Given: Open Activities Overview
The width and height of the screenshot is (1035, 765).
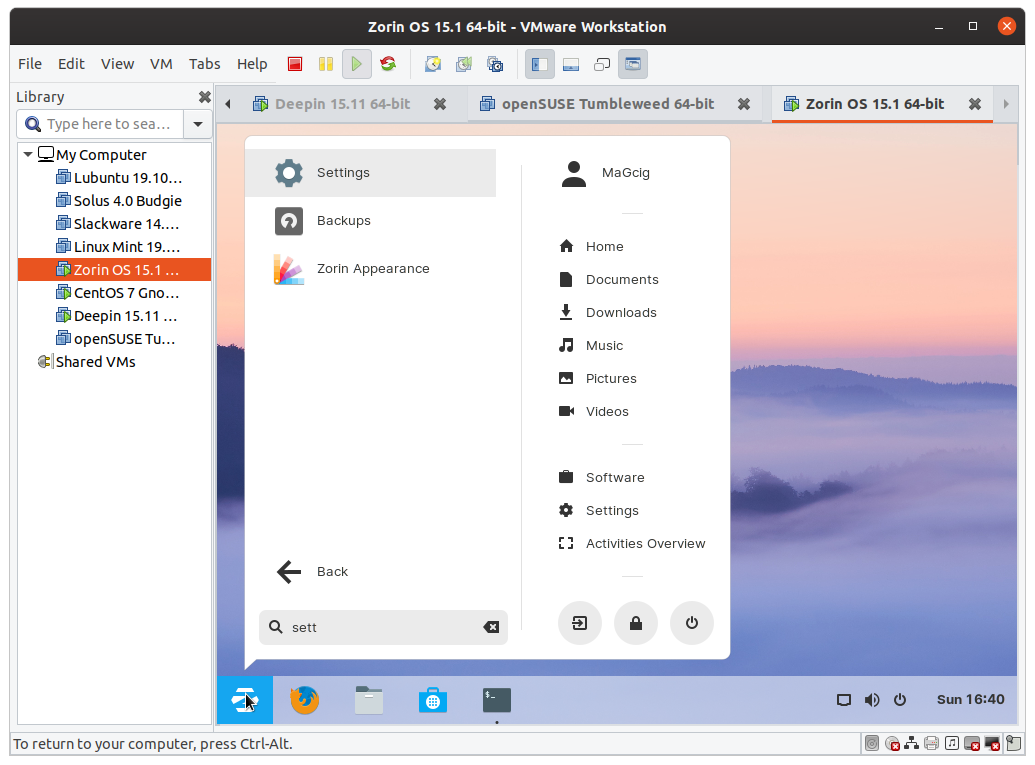Looking at the screenshot, I should point(632,543).
